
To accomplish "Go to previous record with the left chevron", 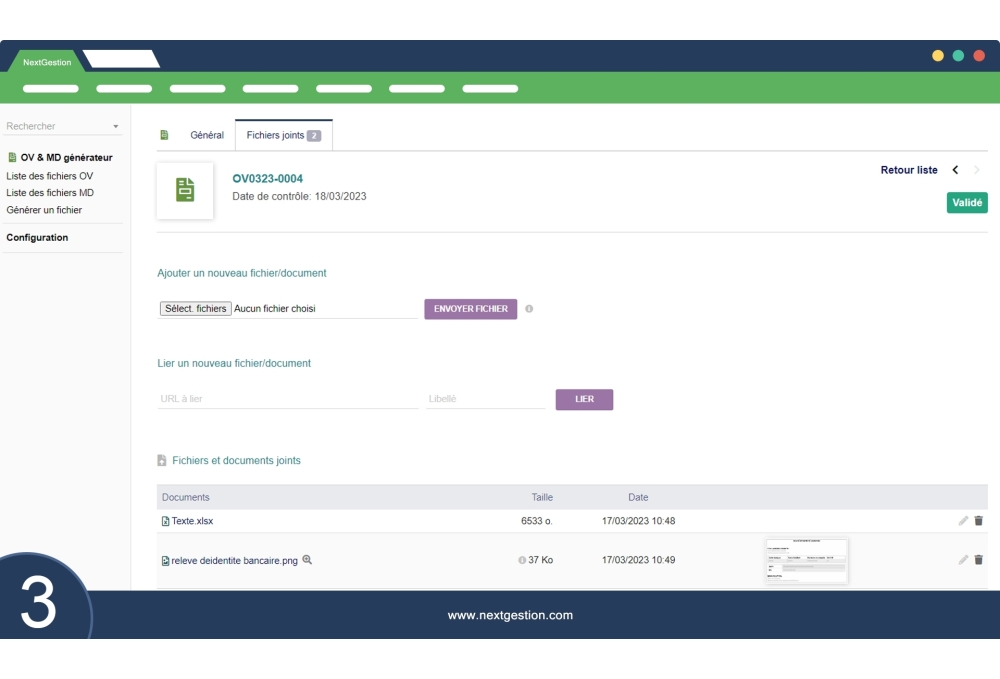I will (955, 170).
